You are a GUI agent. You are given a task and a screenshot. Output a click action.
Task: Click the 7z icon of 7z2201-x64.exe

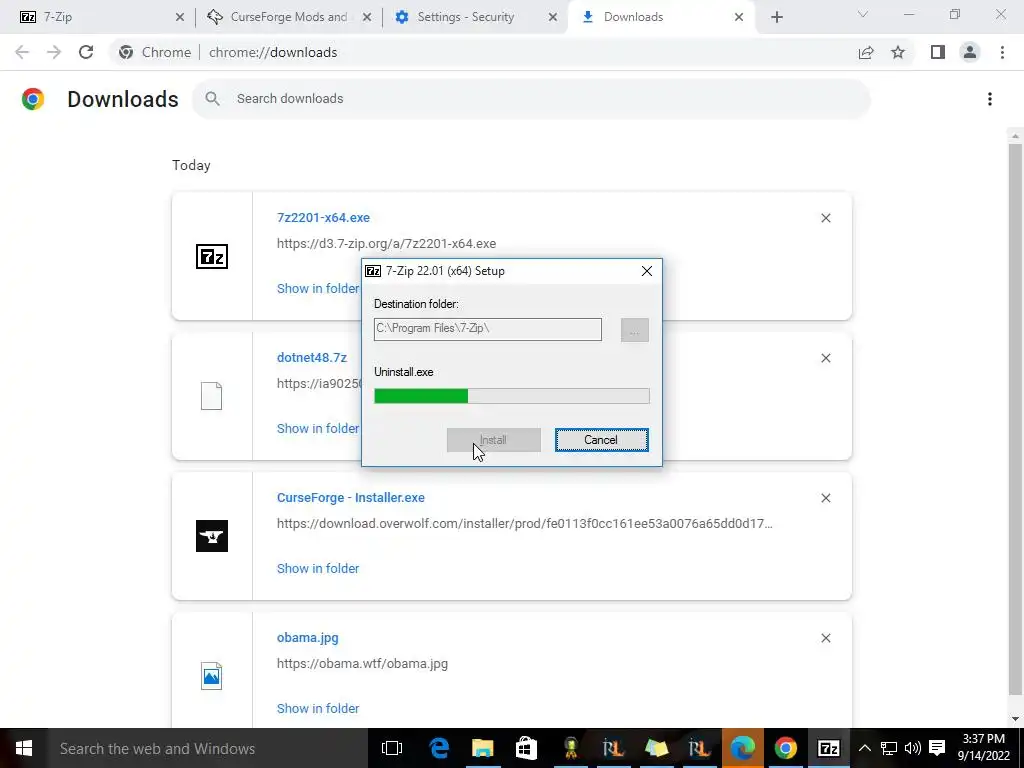212,257
